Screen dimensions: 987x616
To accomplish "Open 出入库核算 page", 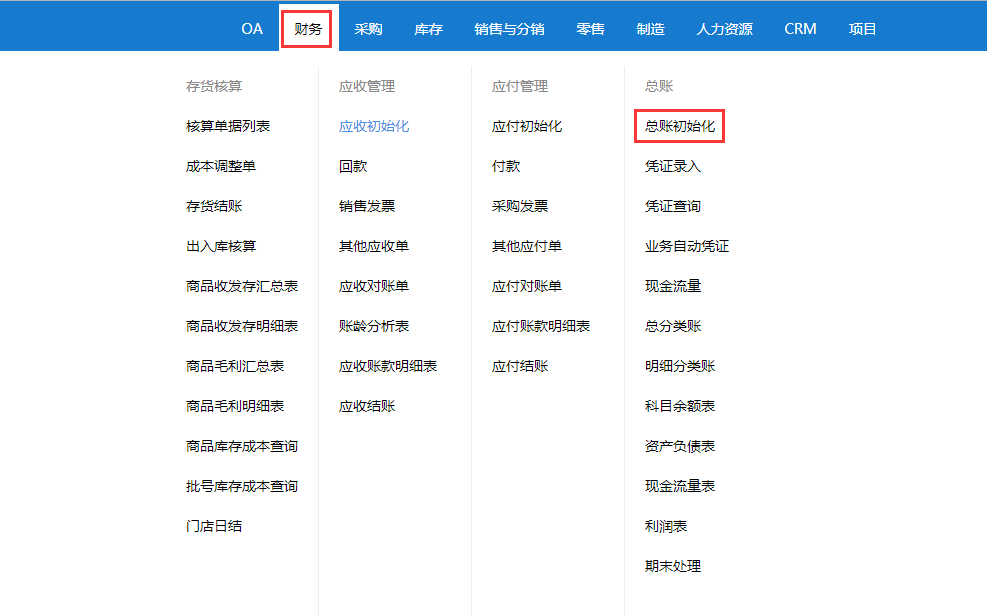I will pyautogui.click(x=221, y=246).
